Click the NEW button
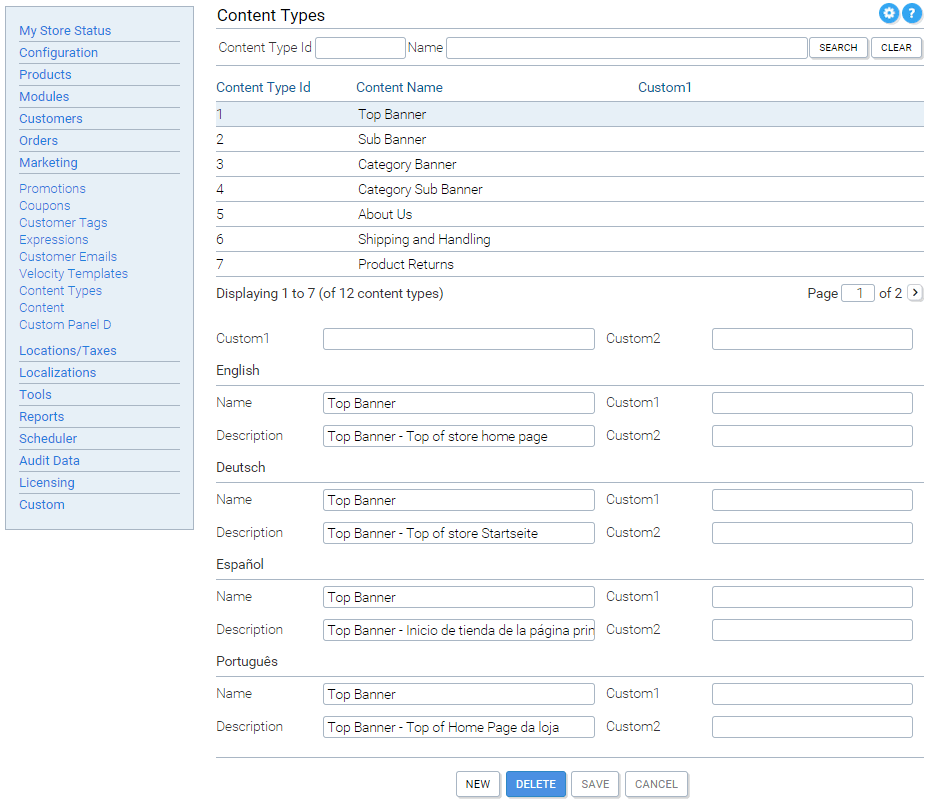 pyautogui.click(x=477, y=784)
